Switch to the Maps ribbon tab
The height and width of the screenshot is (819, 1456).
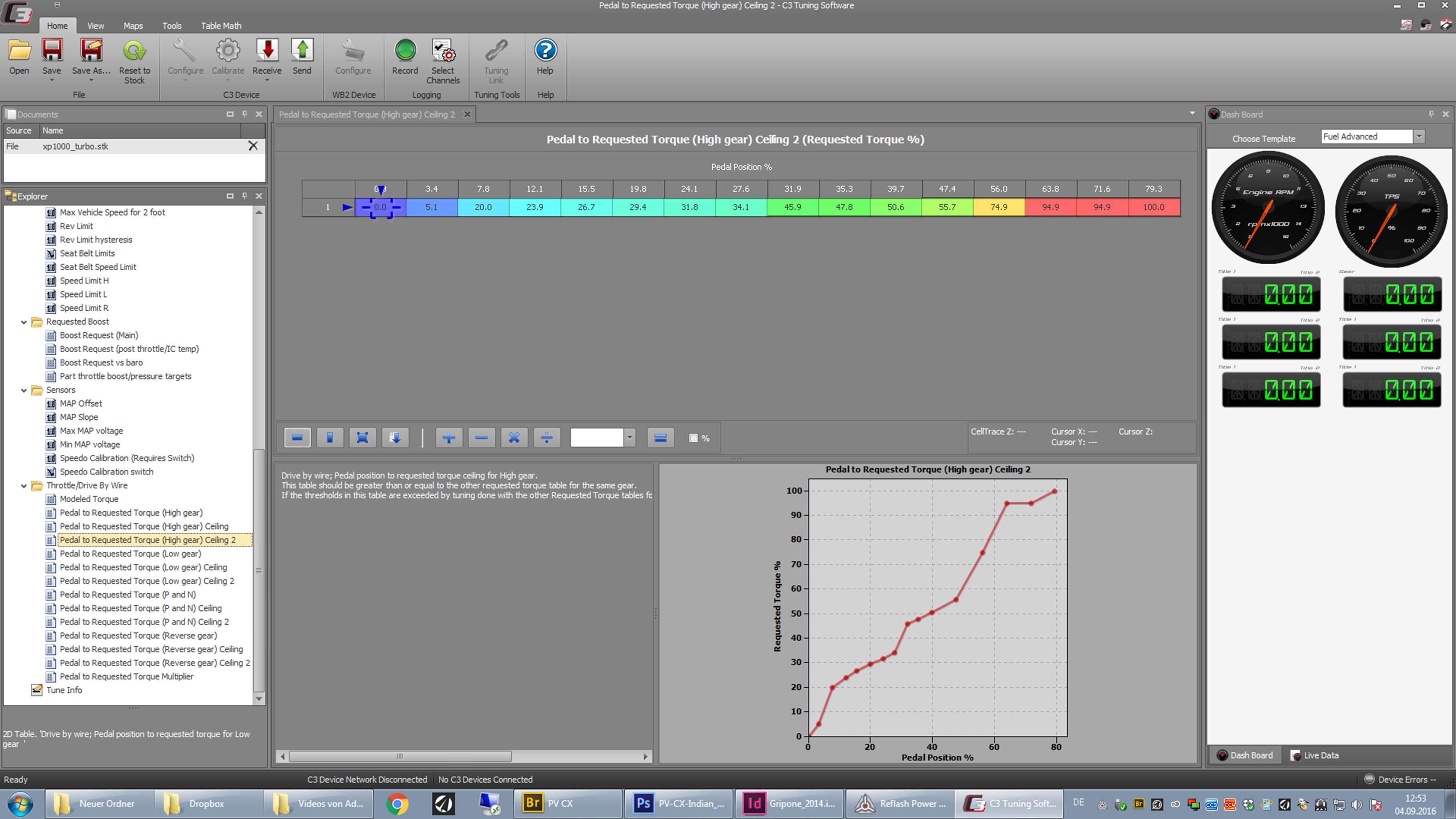tap(133, 26)
